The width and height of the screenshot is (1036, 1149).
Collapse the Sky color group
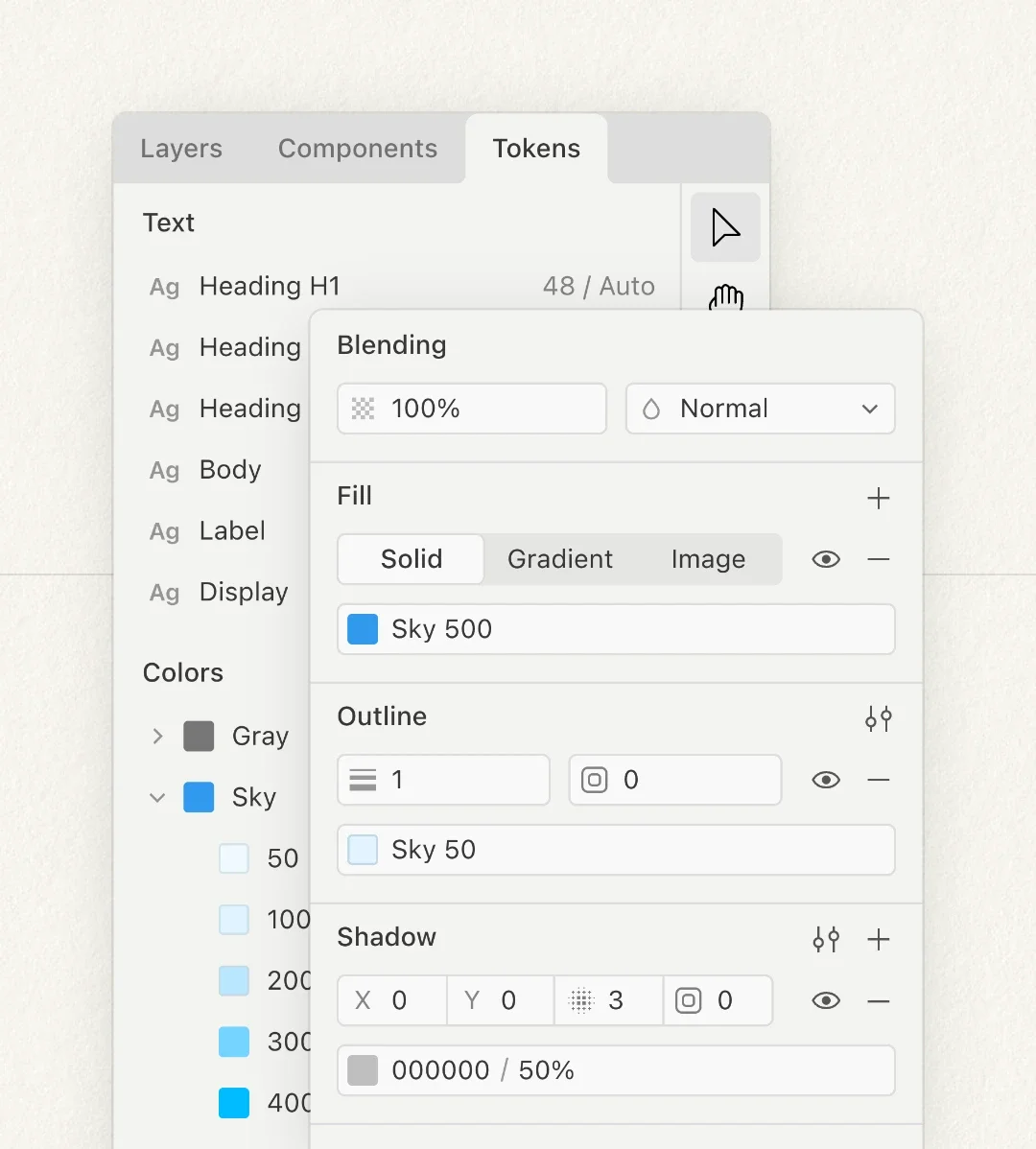click(156, 797)
